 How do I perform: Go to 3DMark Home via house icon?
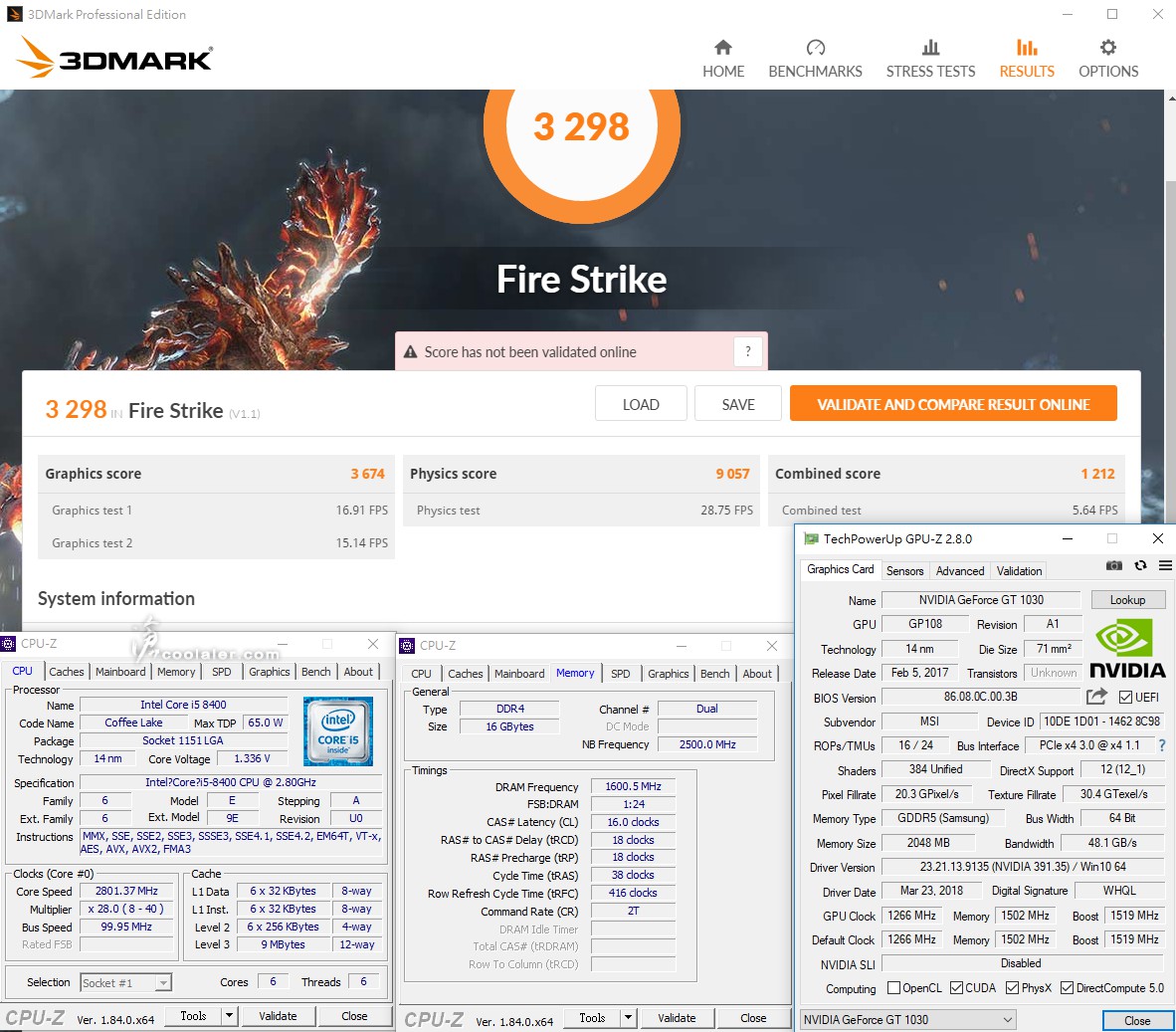point(723,48)
